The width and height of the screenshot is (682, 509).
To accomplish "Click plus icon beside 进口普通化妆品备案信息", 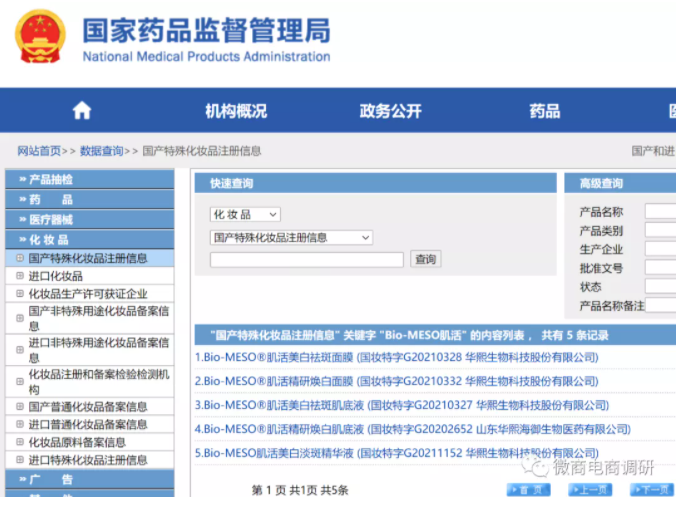I will coord(19,424).
